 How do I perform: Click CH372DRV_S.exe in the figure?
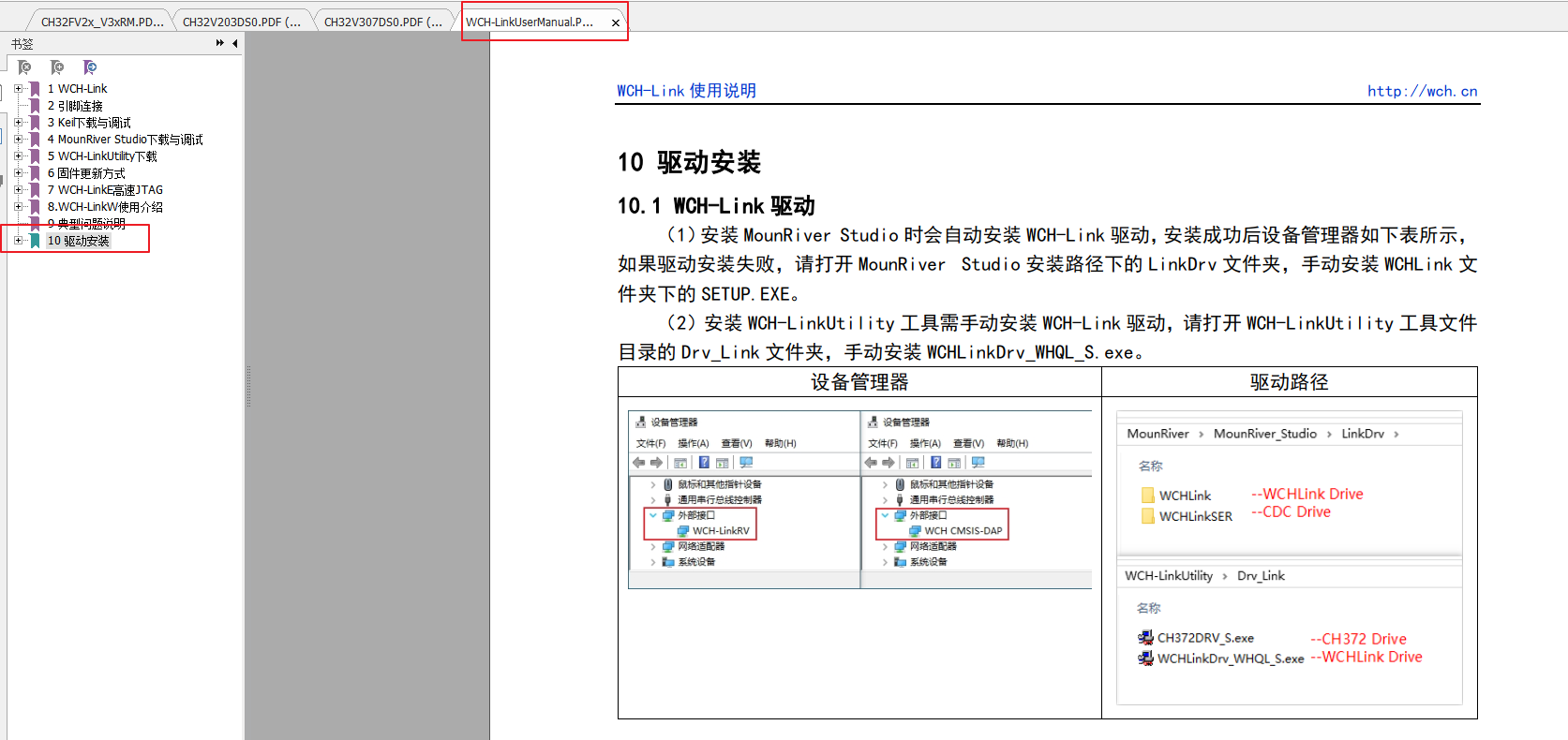pyautogui.click(x=1196, y=638)
